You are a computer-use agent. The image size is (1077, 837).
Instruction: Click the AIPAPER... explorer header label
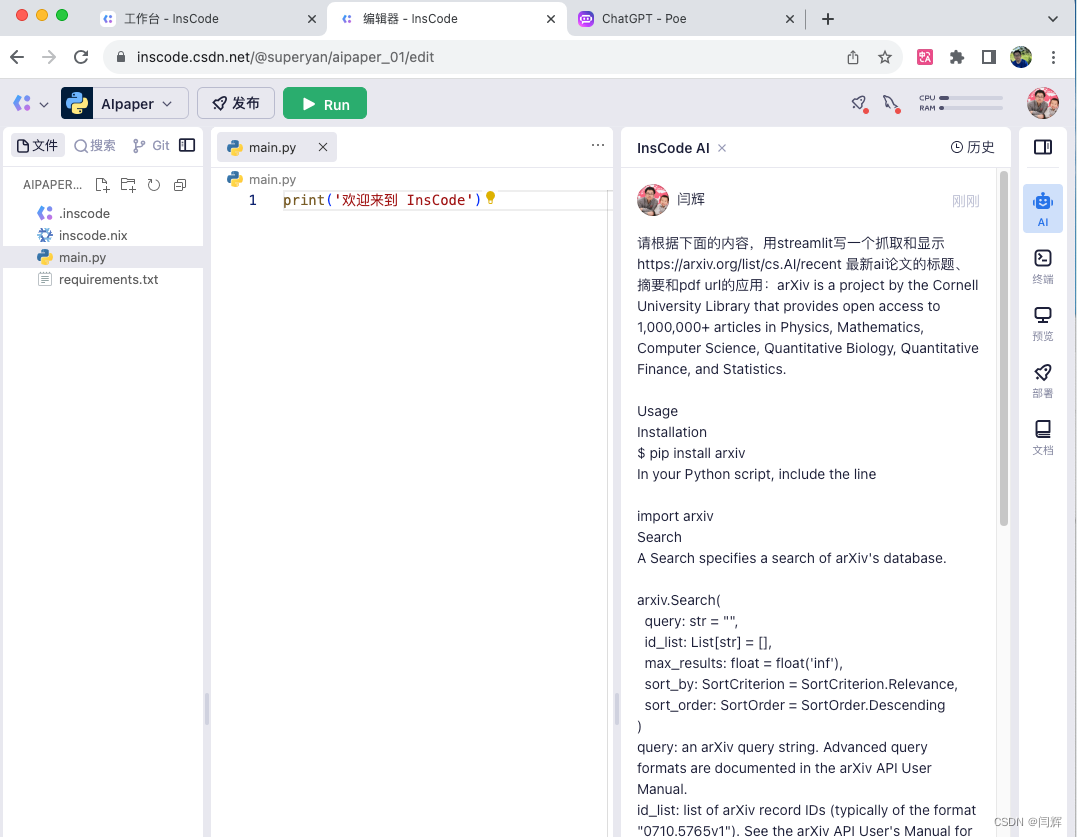pos(52,185)
